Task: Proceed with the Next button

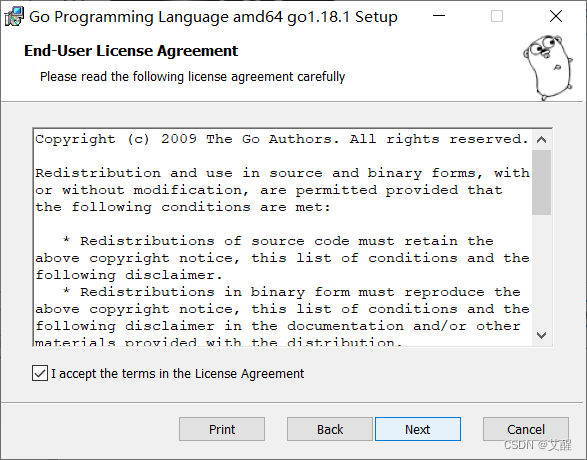Action: pyautogui.click(x=418, y=429)
